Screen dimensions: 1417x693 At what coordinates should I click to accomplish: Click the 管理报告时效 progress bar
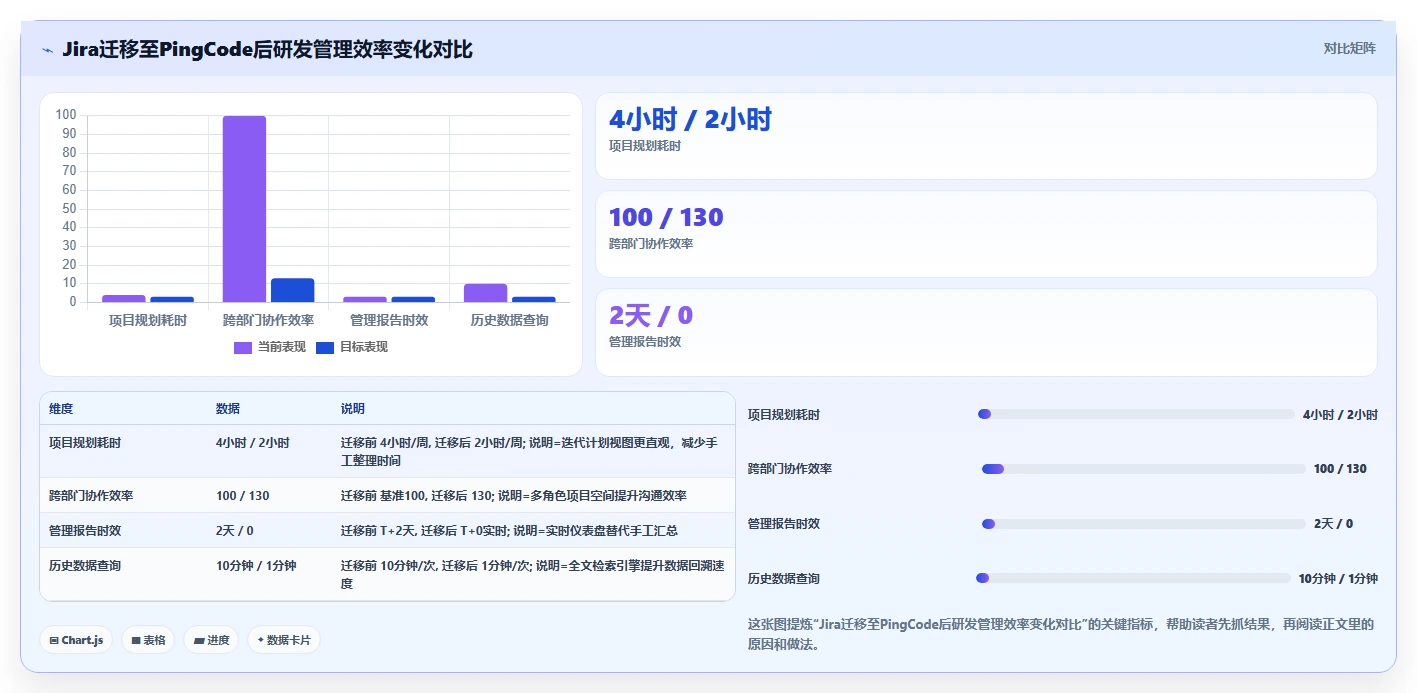coord(1144,524)
